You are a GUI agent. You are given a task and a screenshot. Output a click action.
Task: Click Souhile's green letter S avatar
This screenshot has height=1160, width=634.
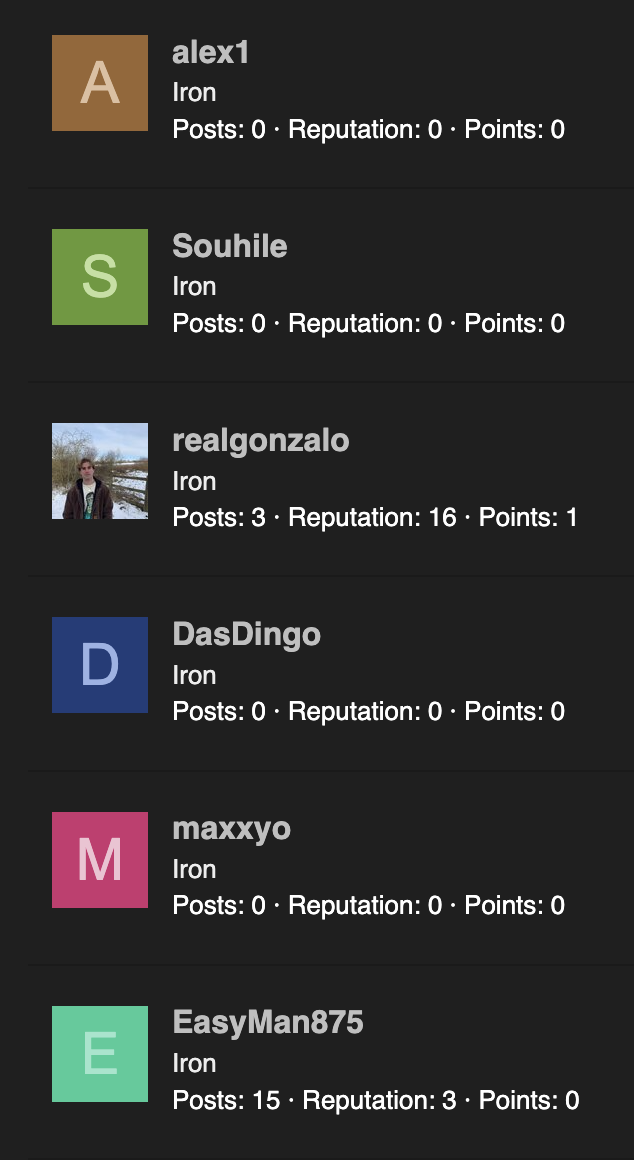click(100, 277)
